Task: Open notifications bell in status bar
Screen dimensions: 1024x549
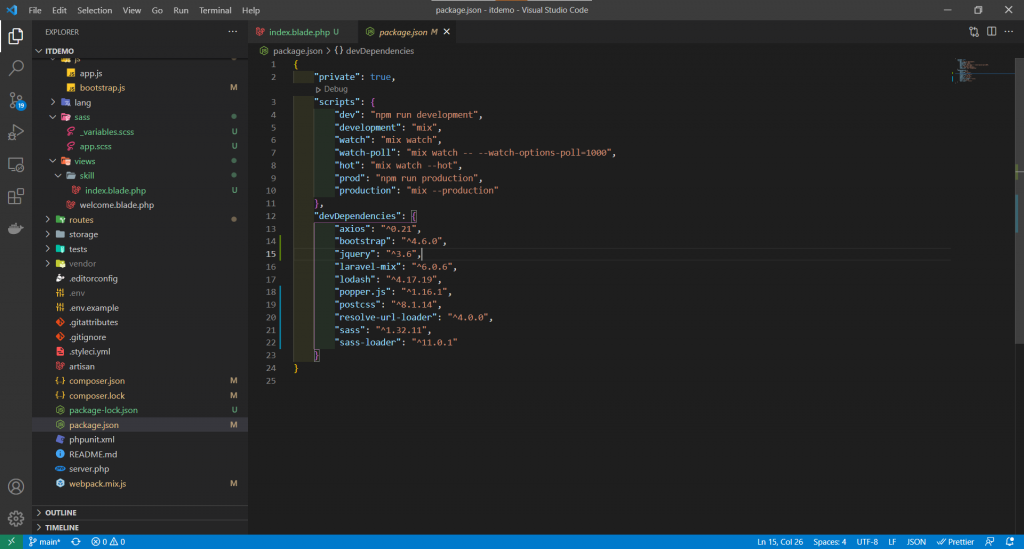Action: tap(1010, 542)
